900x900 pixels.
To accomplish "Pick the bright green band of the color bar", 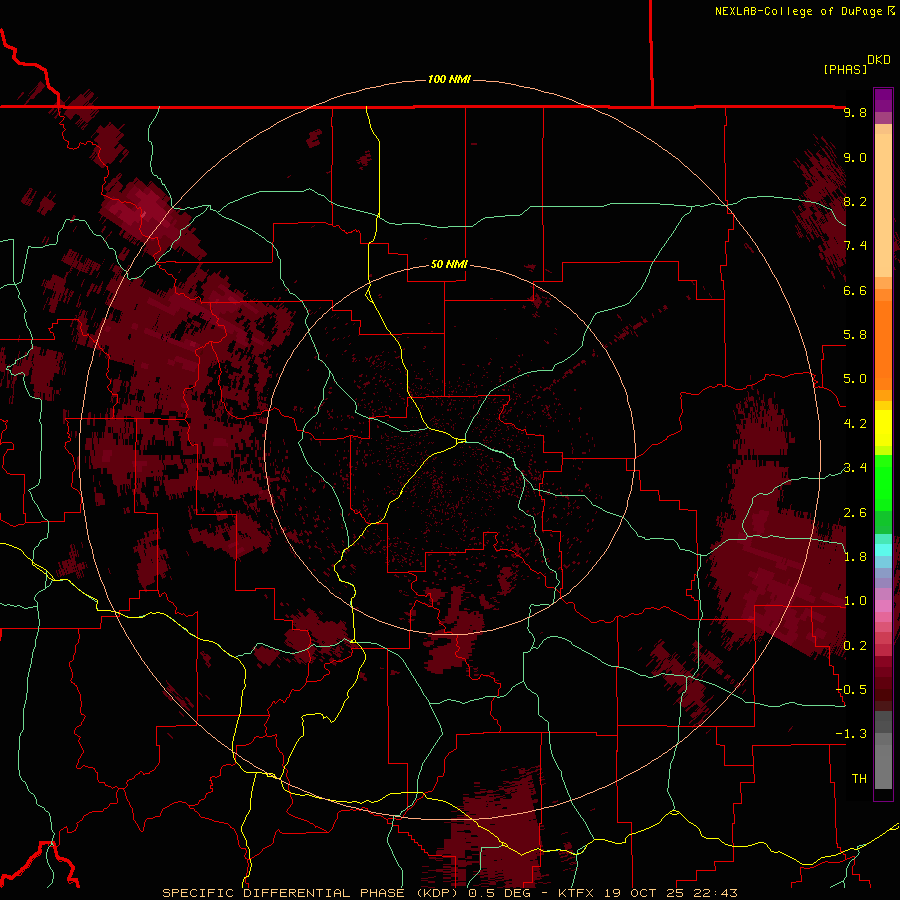I will [x=883, y=482].
